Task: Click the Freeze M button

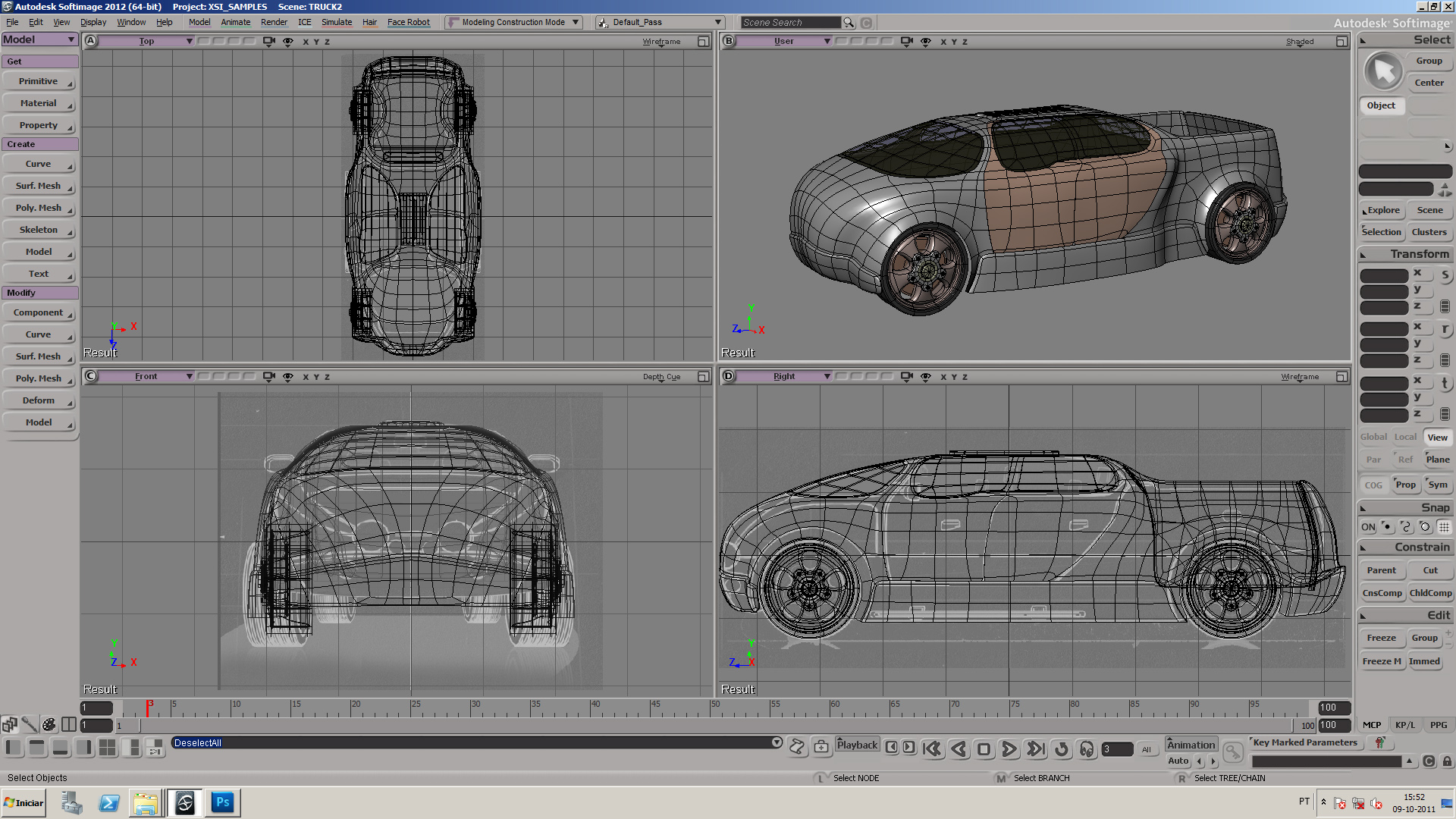Action: [1381, 661]
